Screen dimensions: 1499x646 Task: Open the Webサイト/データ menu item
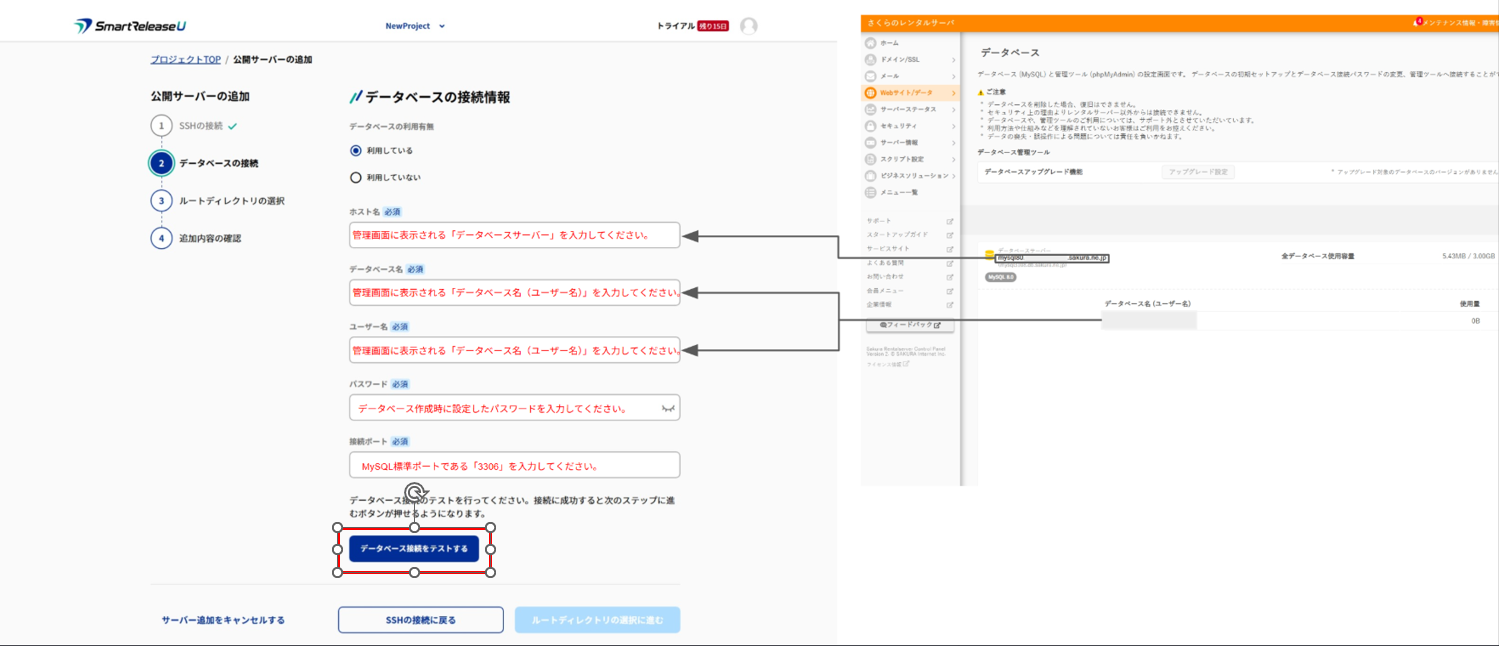(x=910, y=93)
